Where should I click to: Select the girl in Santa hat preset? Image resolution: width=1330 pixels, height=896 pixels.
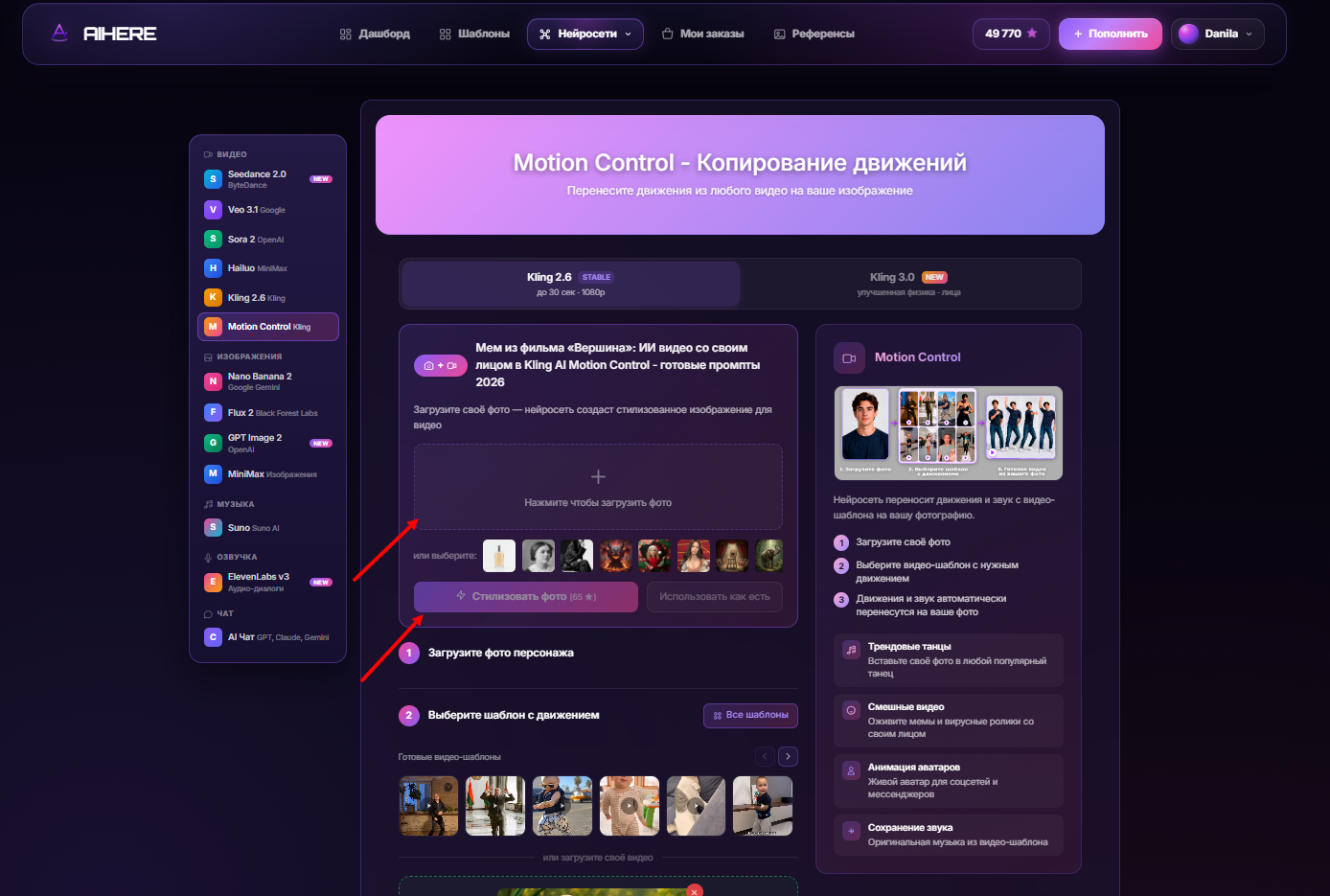654,556
